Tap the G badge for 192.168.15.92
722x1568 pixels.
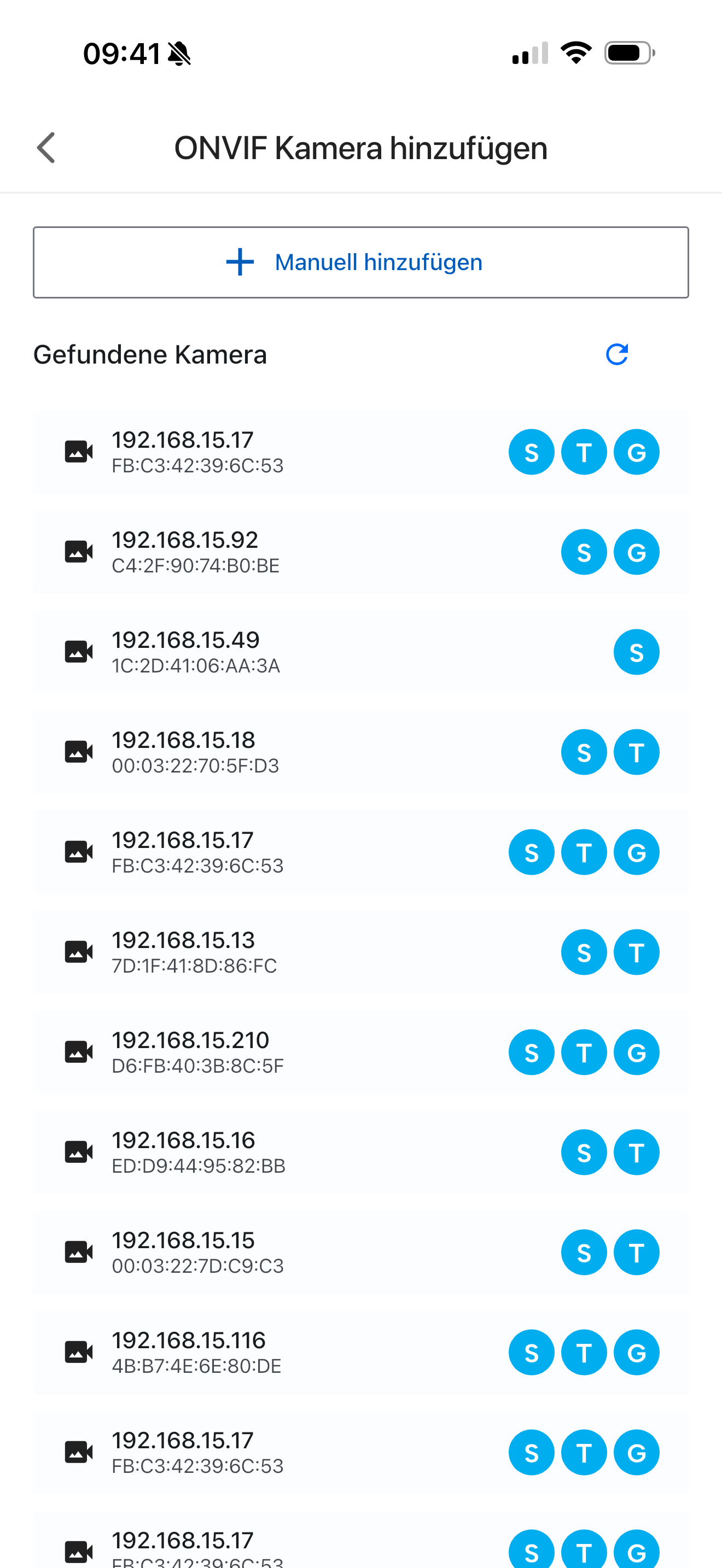click(x=636, y=552)
